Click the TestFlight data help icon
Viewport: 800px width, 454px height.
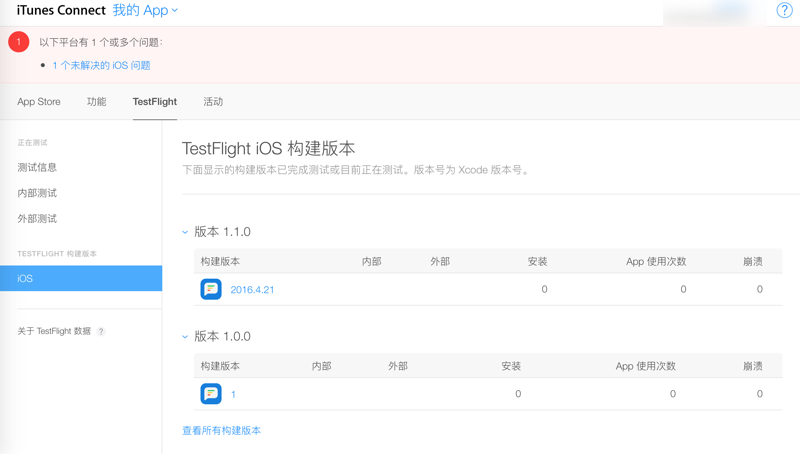101,331
